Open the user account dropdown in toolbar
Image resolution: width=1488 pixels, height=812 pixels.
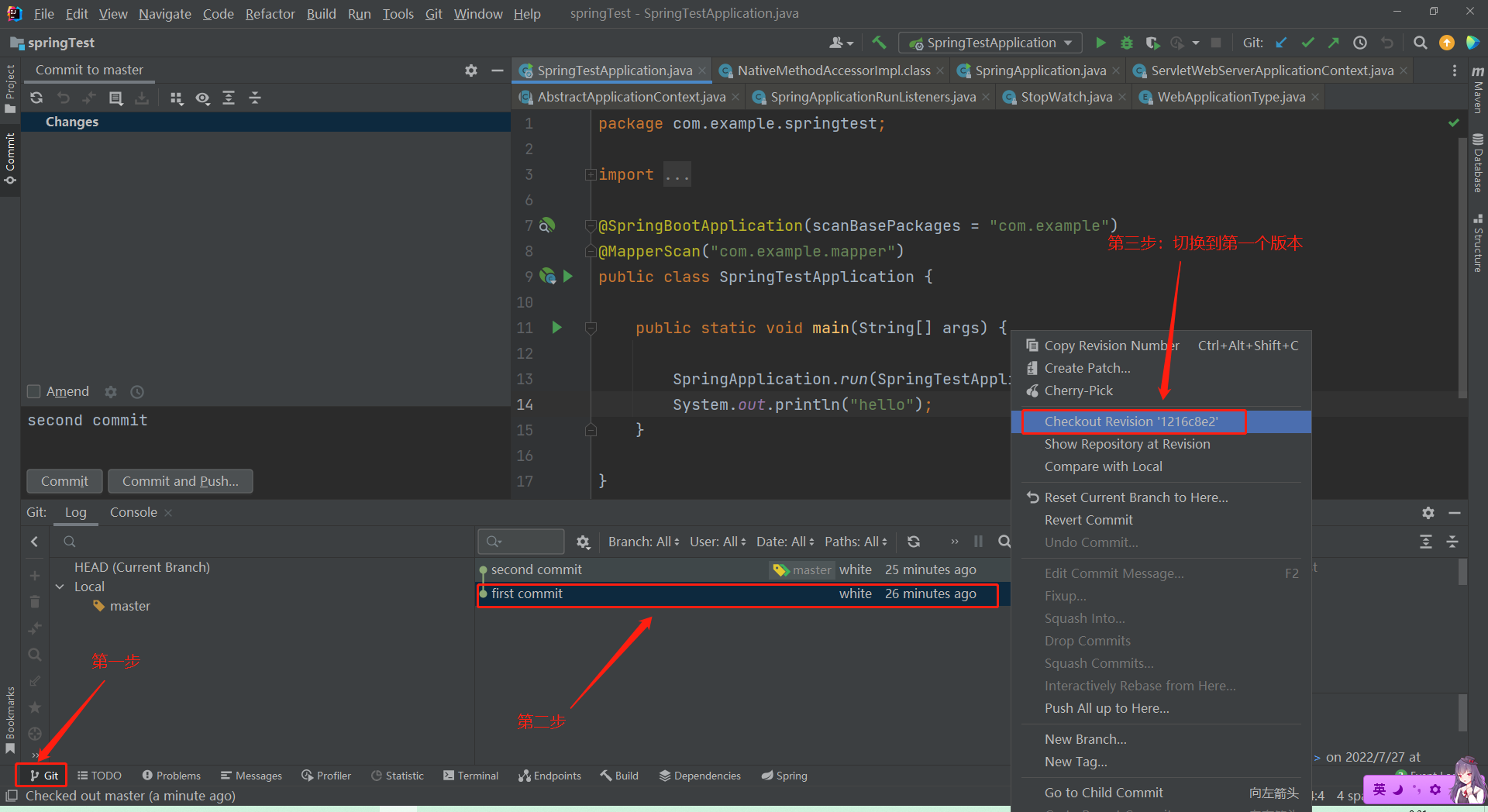[x=841, y=43]
